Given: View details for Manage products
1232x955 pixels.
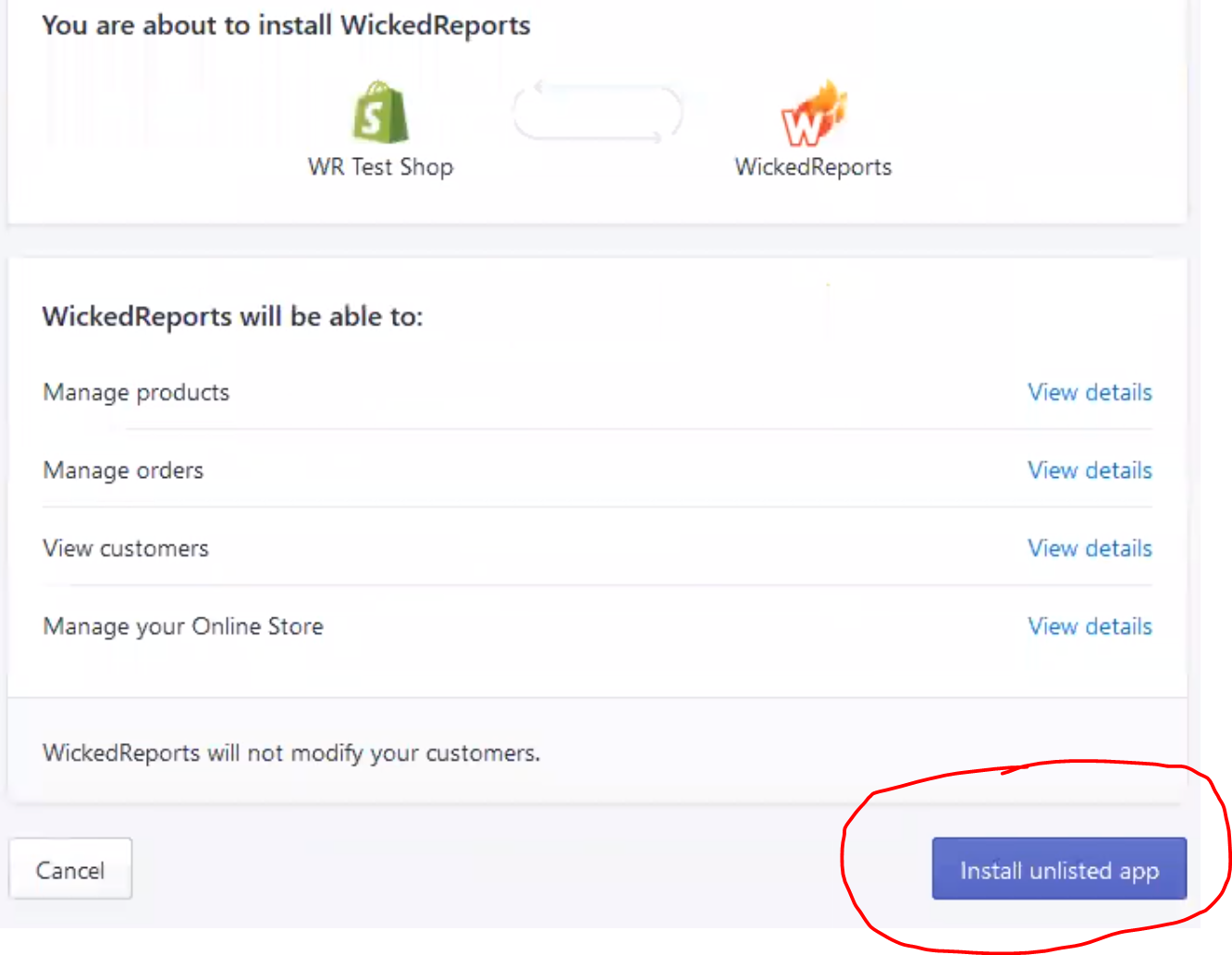Looking at the screenshot, I should tap(1090, 392).
